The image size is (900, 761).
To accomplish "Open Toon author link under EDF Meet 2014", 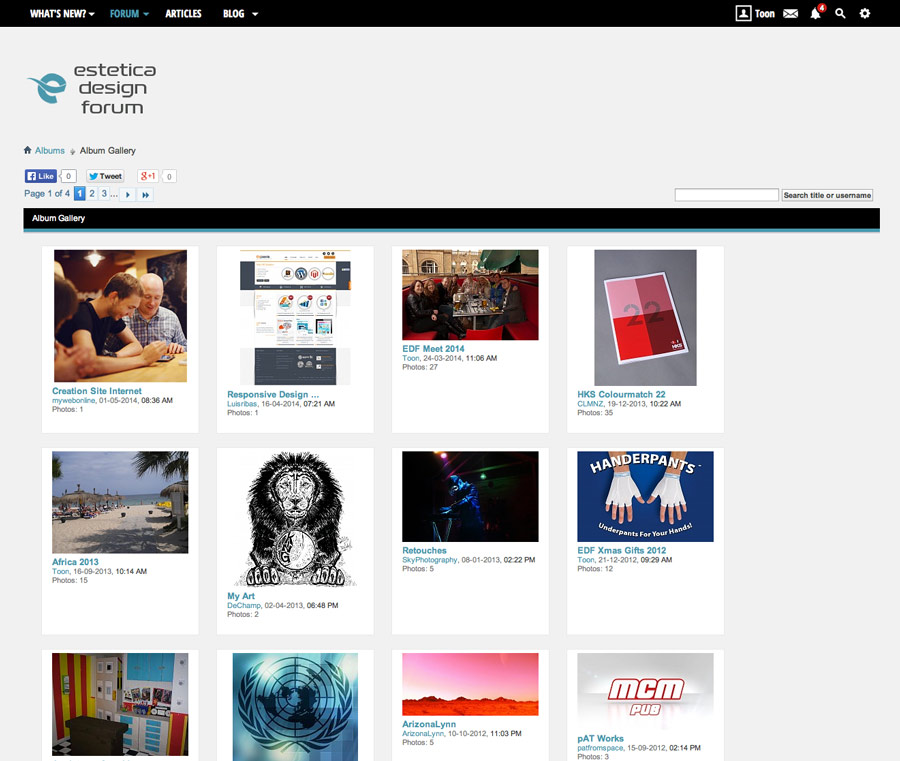I will pyautogui.click(x=411, y=358).
